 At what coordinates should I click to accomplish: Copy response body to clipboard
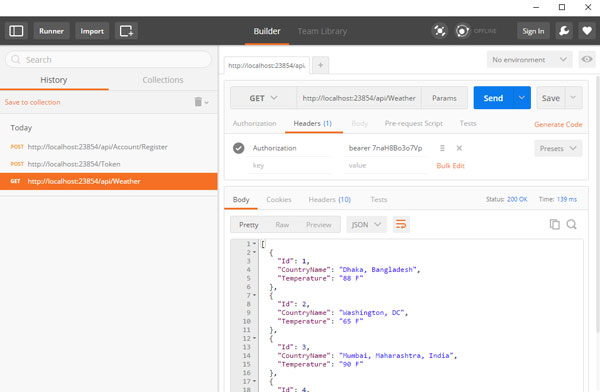(x=554, y=224)
